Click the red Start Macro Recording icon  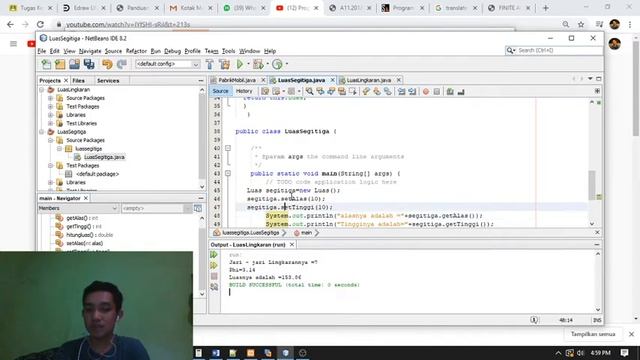[426, 91]
